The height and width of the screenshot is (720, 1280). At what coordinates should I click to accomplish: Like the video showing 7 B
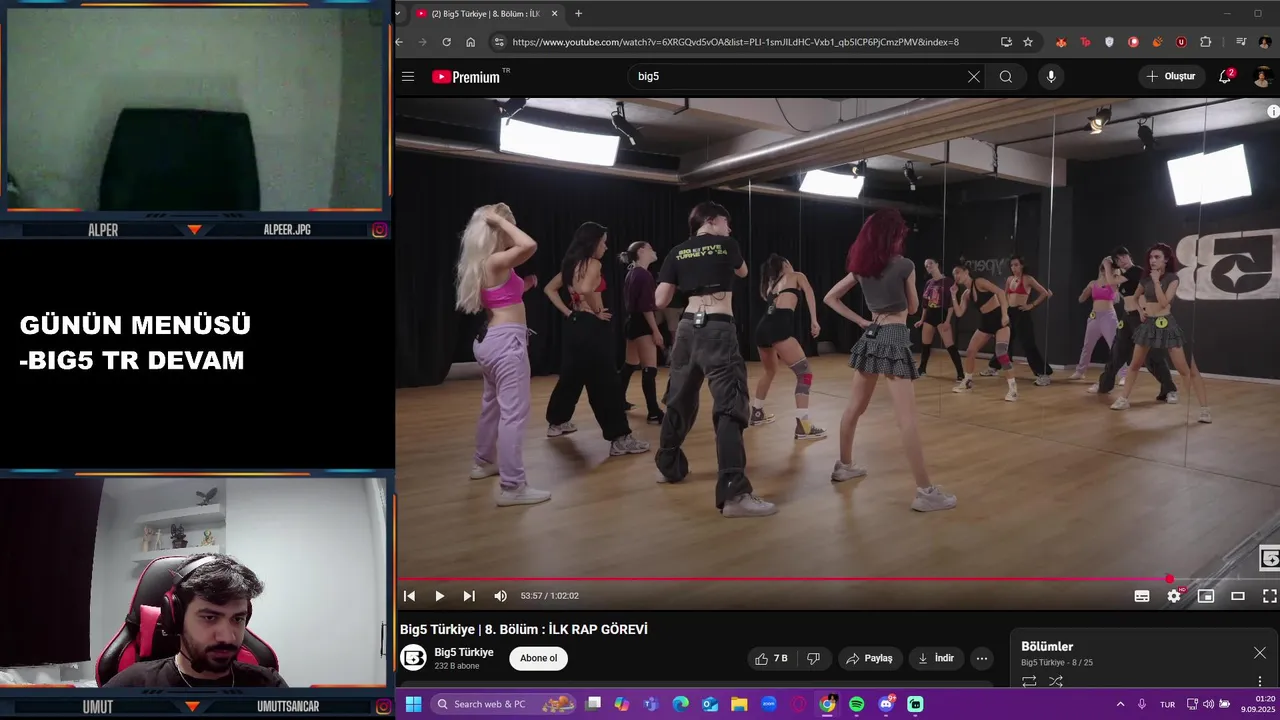[771, 658]
